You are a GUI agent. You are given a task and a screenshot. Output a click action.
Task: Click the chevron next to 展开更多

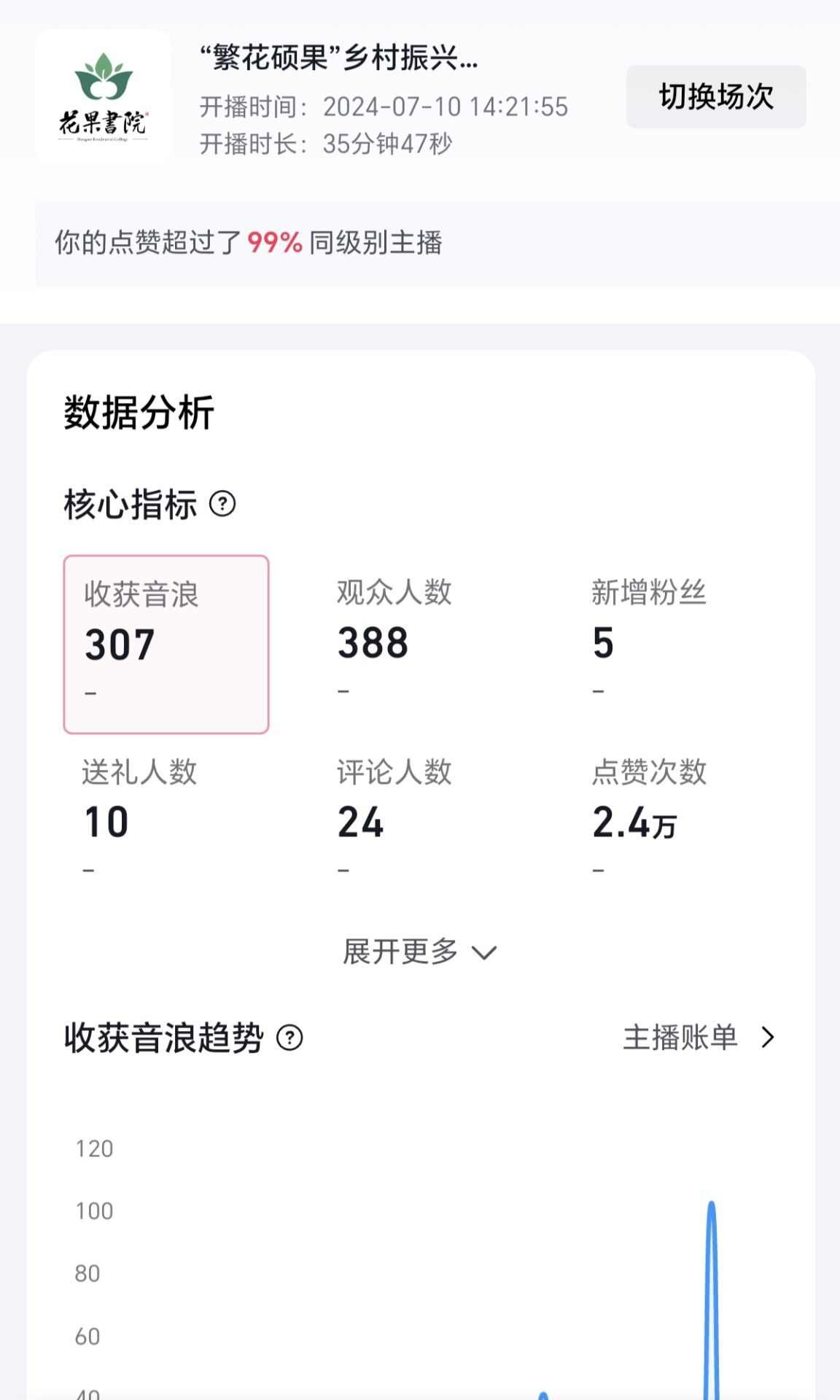[484, 952]
